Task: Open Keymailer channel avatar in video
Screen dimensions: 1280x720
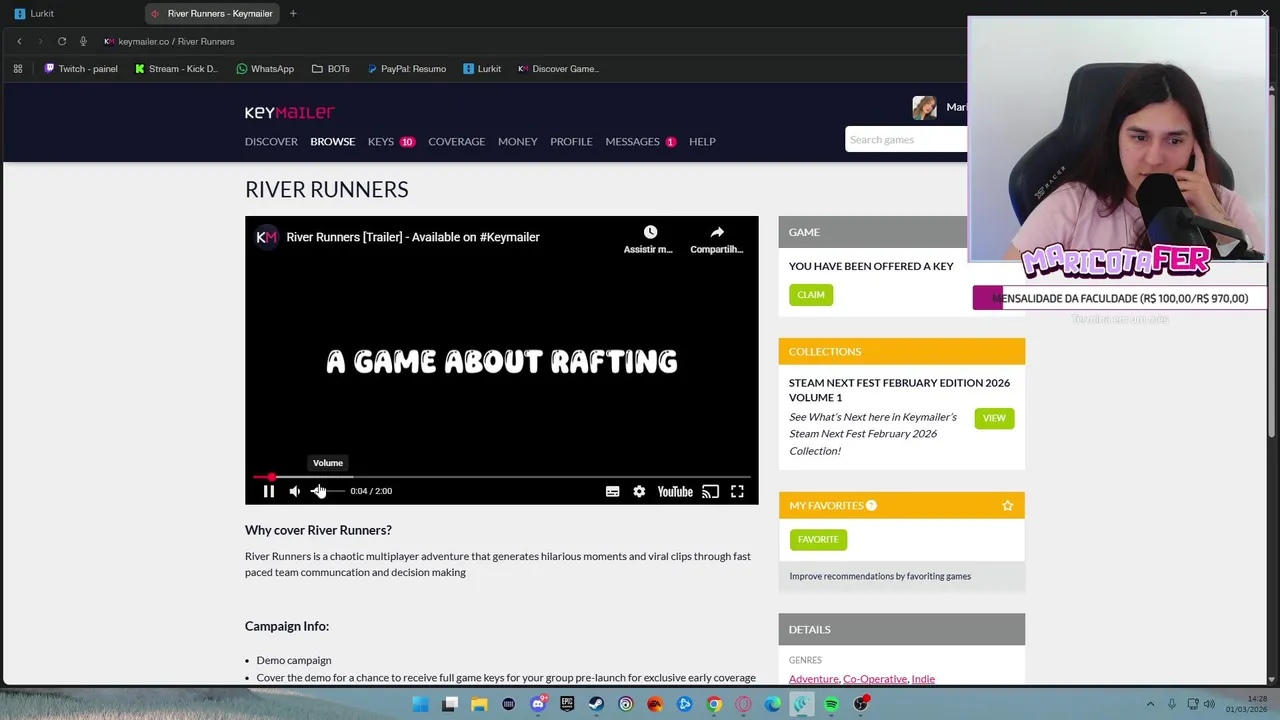Action: pyautogui.click(x=266, y=237)
